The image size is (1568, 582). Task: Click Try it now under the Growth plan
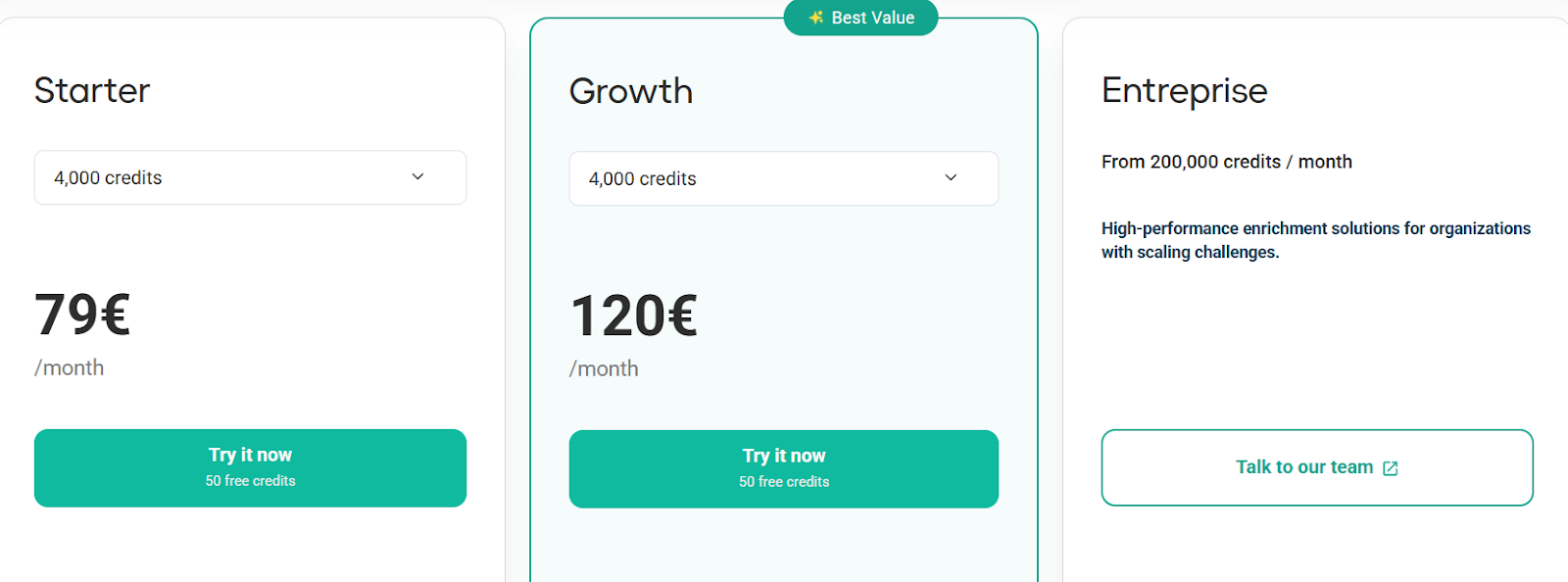tap(783, 469)
